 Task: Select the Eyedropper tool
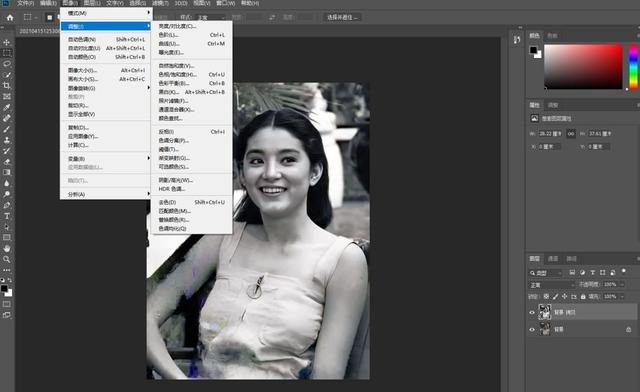pyautogui.click(x=7, y=107)
